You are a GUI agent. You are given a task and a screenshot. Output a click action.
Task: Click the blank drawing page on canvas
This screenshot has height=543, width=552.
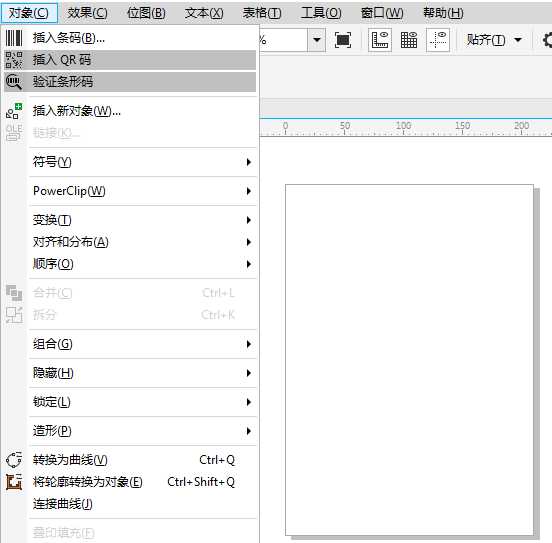[409, 360]
